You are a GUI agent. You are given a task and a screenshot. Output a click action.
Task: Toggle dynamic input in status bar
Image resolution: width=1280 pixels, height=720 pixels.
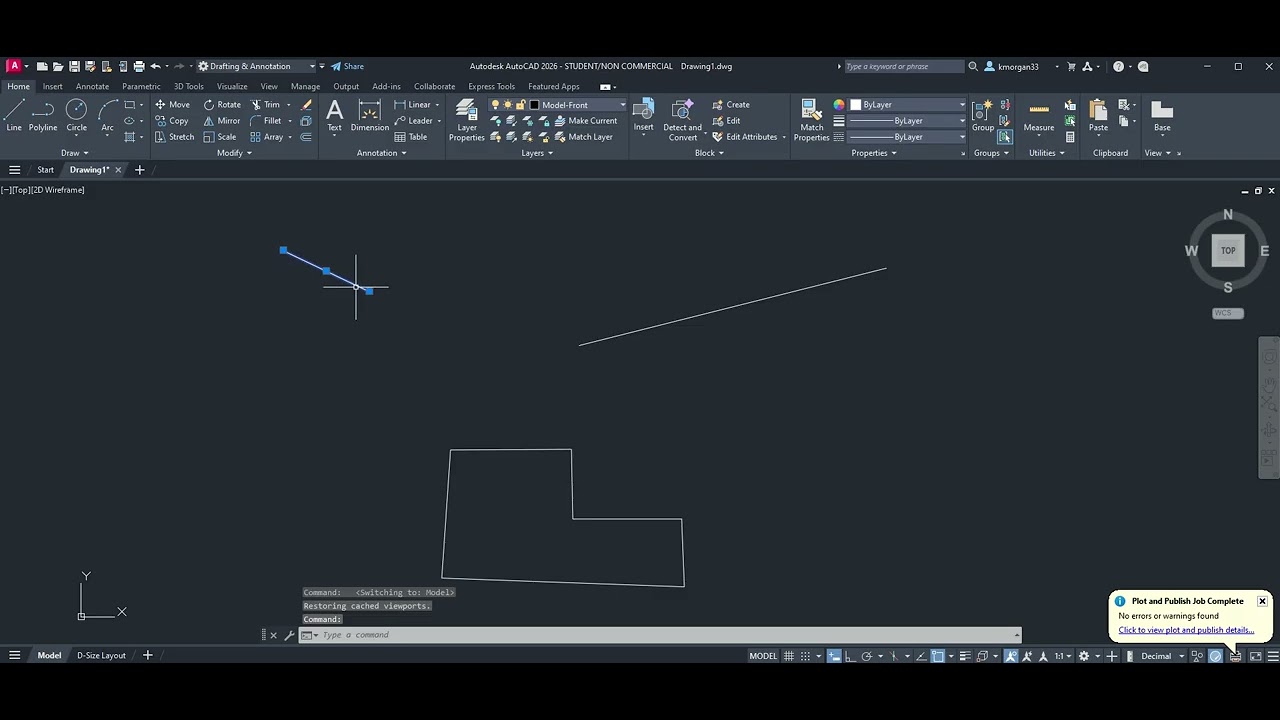pos(834,656)
